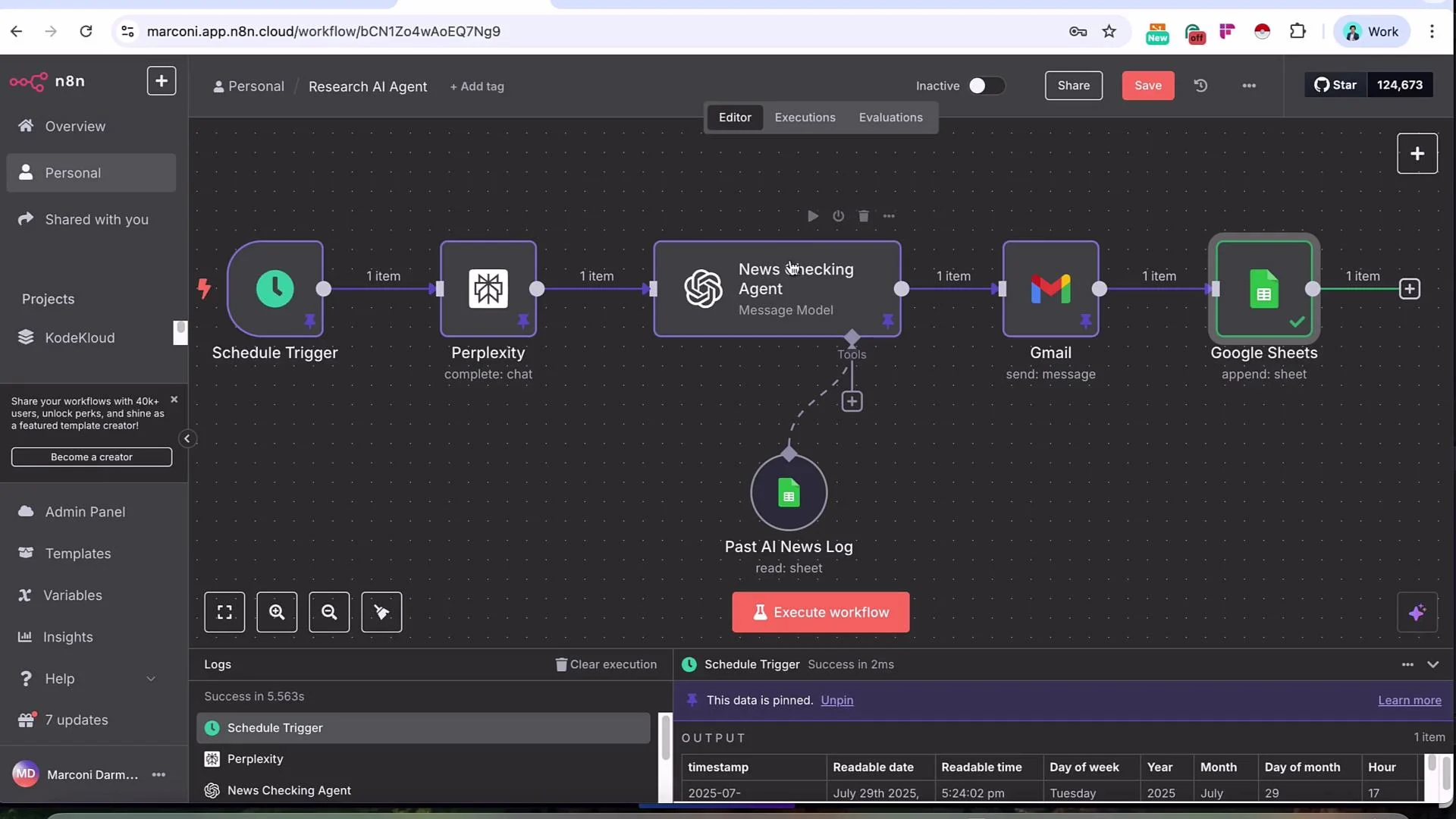Image resolution: width=1456 pixels, height=819 pixels.
Task: Unpin the pinned data
Action: pyautogui.click(x=836, y=700)
